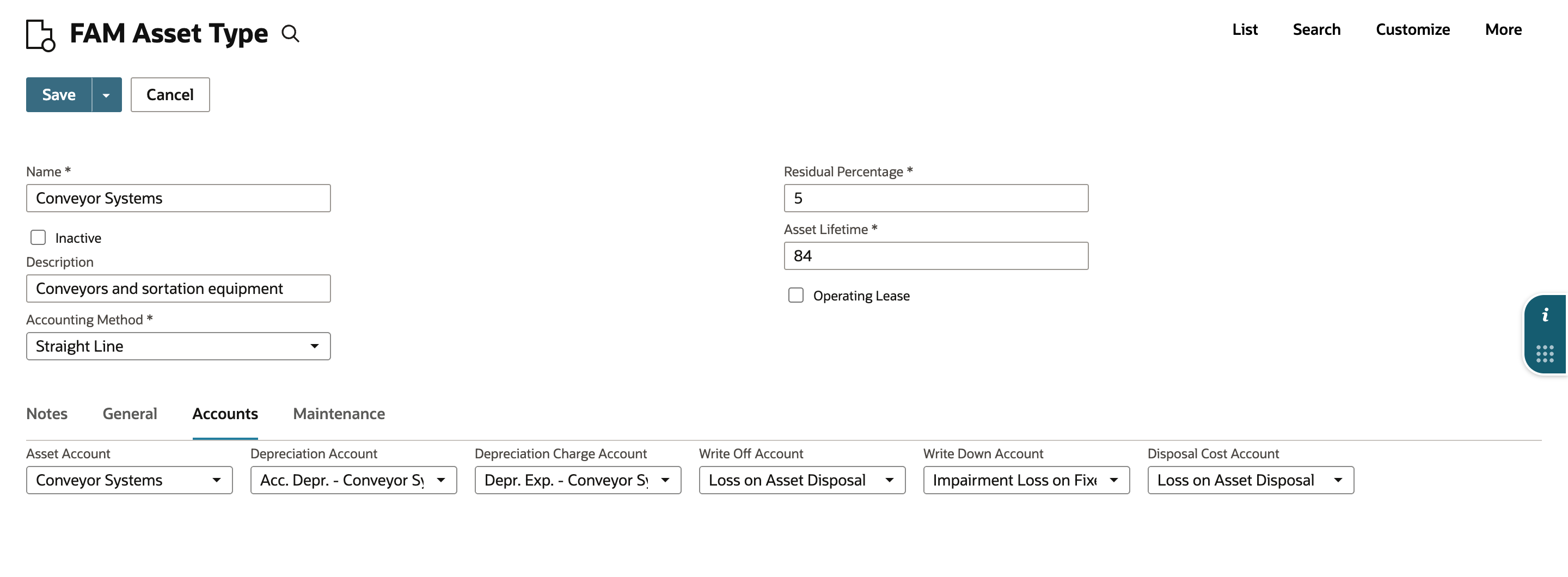Open the Maintenance tab
This screenshot has width=1568, height=577.
[x=339, y=414]
